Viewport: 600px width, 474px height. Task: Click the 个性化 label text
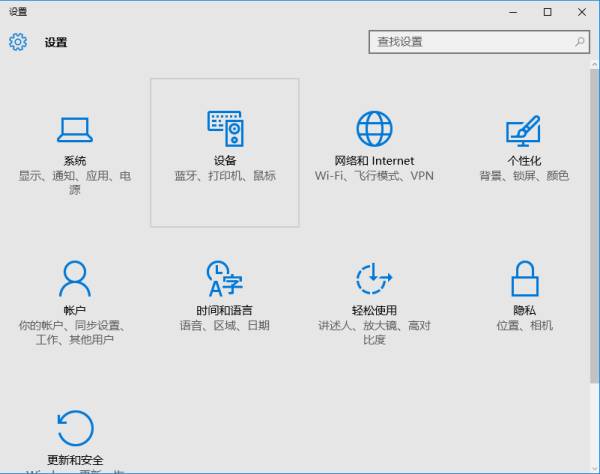click(x=524, y=161)
